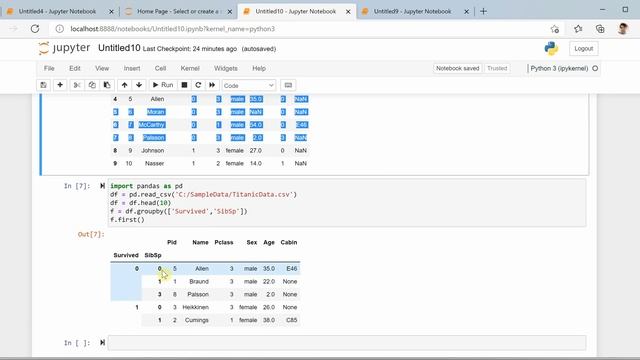Open the Widgets menu
This screenshot has width=640, height=360.
click(x=226, y=68)
